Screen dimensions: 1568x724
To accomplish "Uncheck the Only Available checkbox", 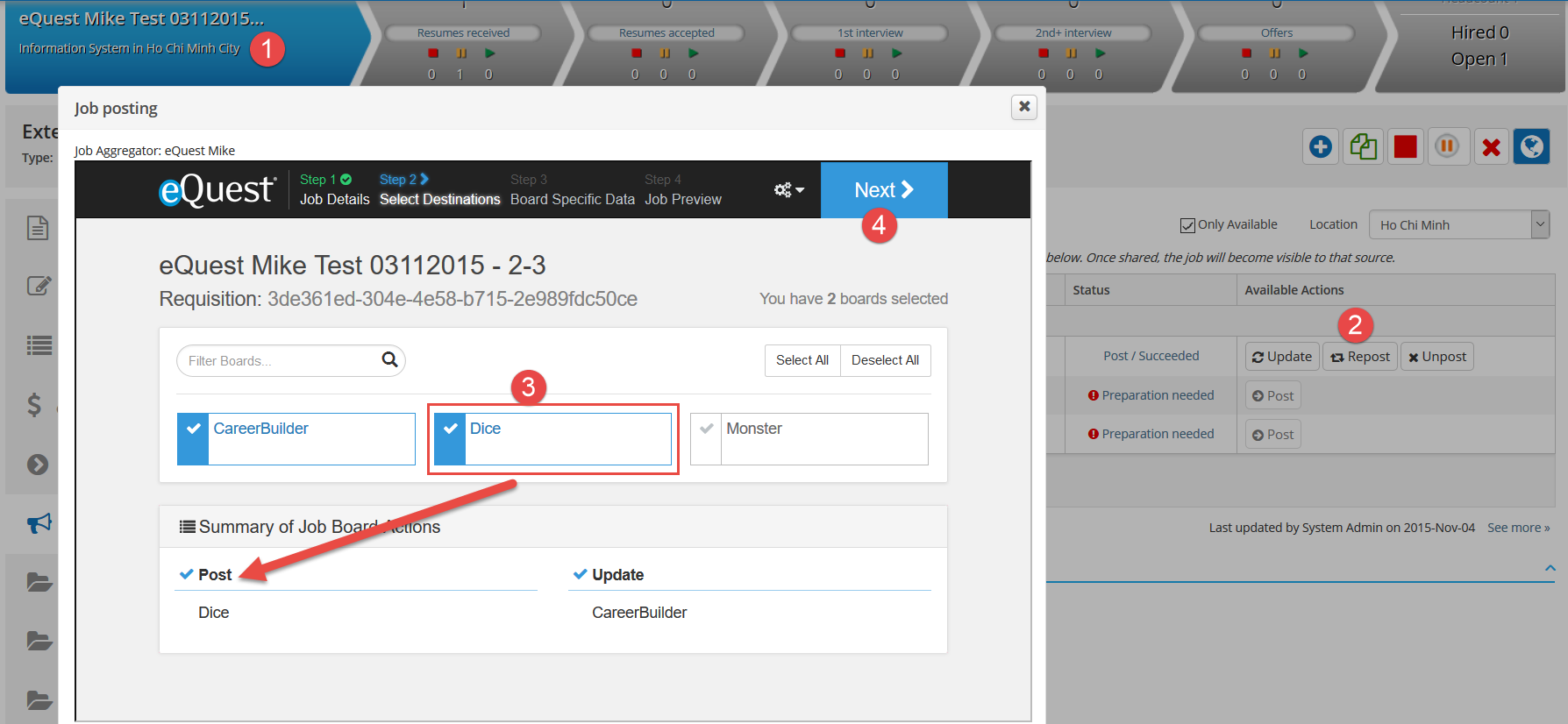I will [x=1187, y=225].
